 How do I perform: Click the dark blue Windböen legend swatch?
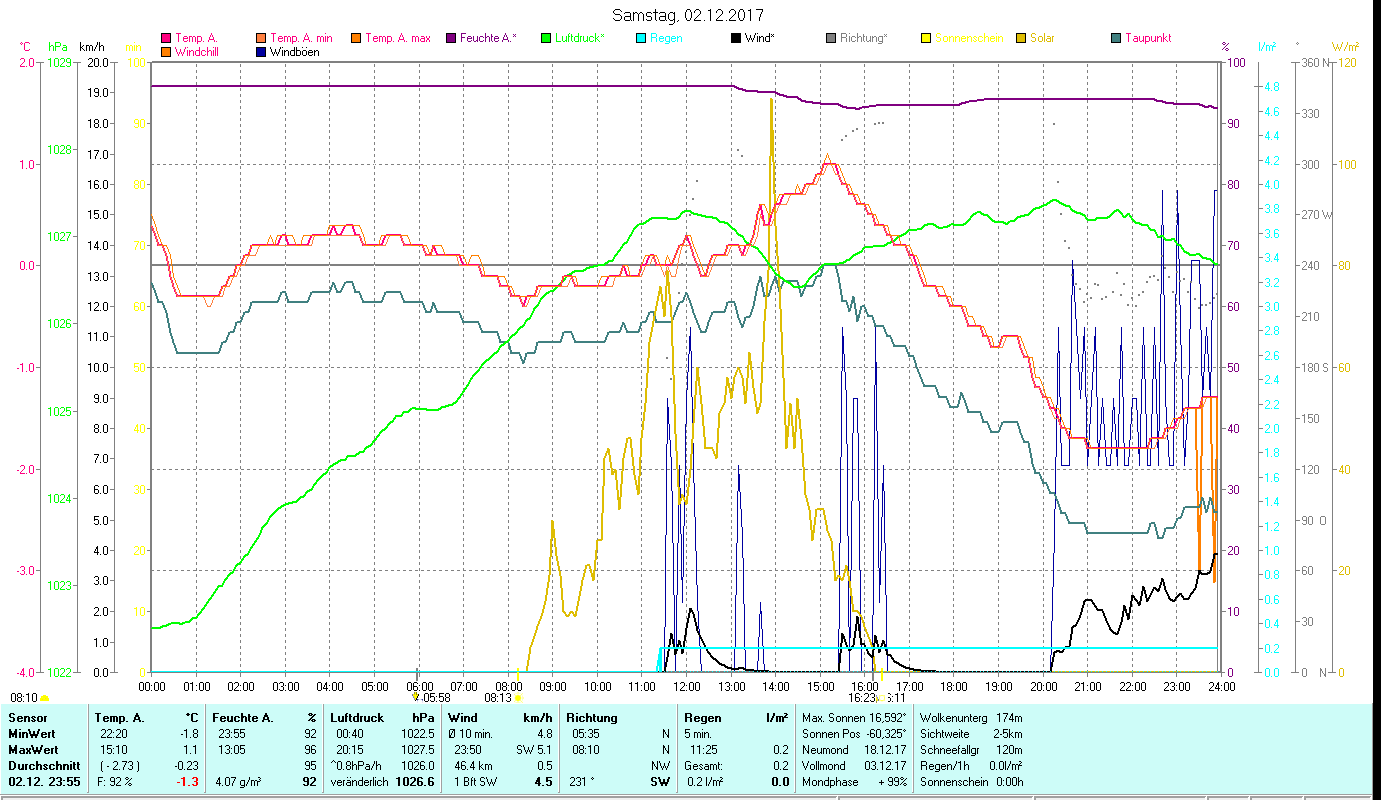(x=262, y=52)
